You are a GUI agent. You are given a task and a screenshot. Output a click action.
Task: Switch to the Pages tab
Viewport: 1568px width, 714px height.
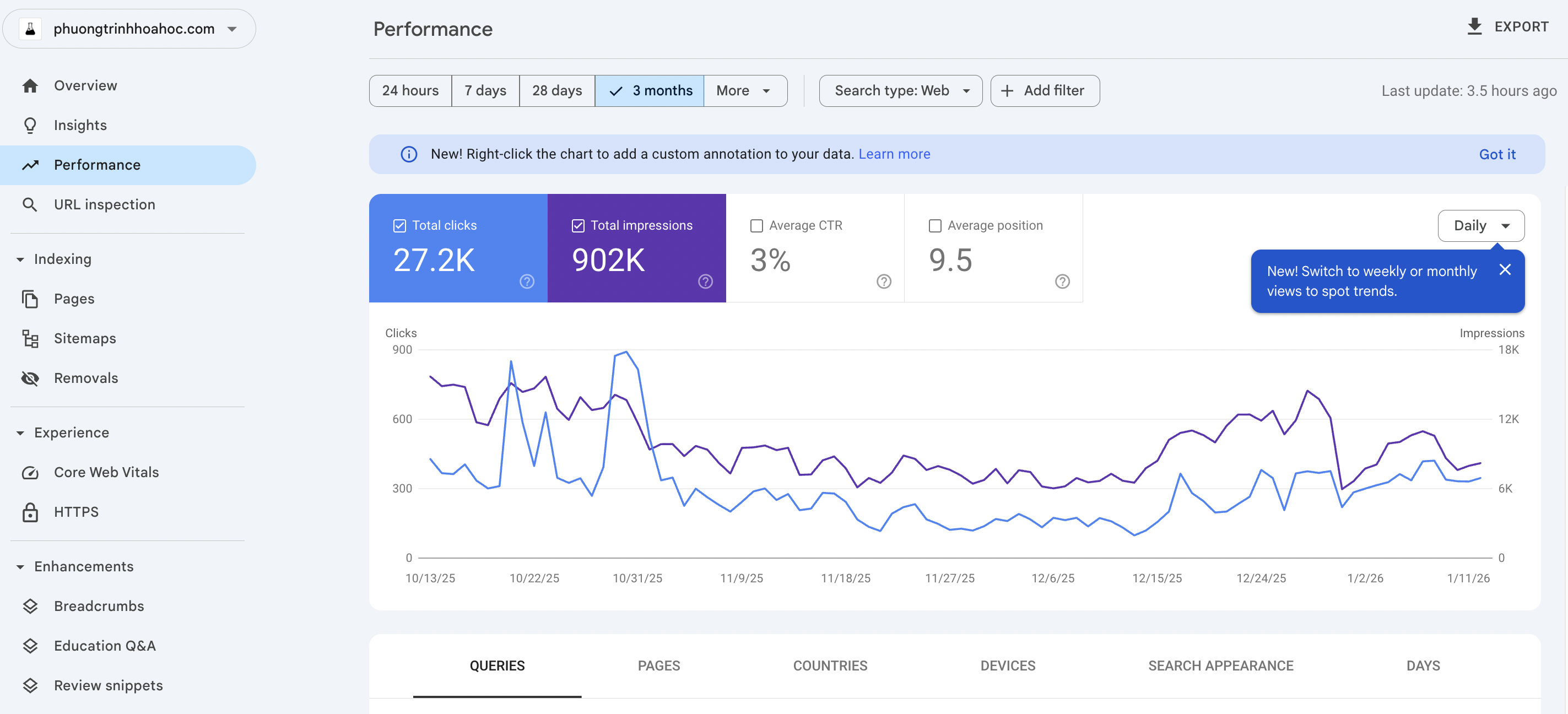point(658,666)
